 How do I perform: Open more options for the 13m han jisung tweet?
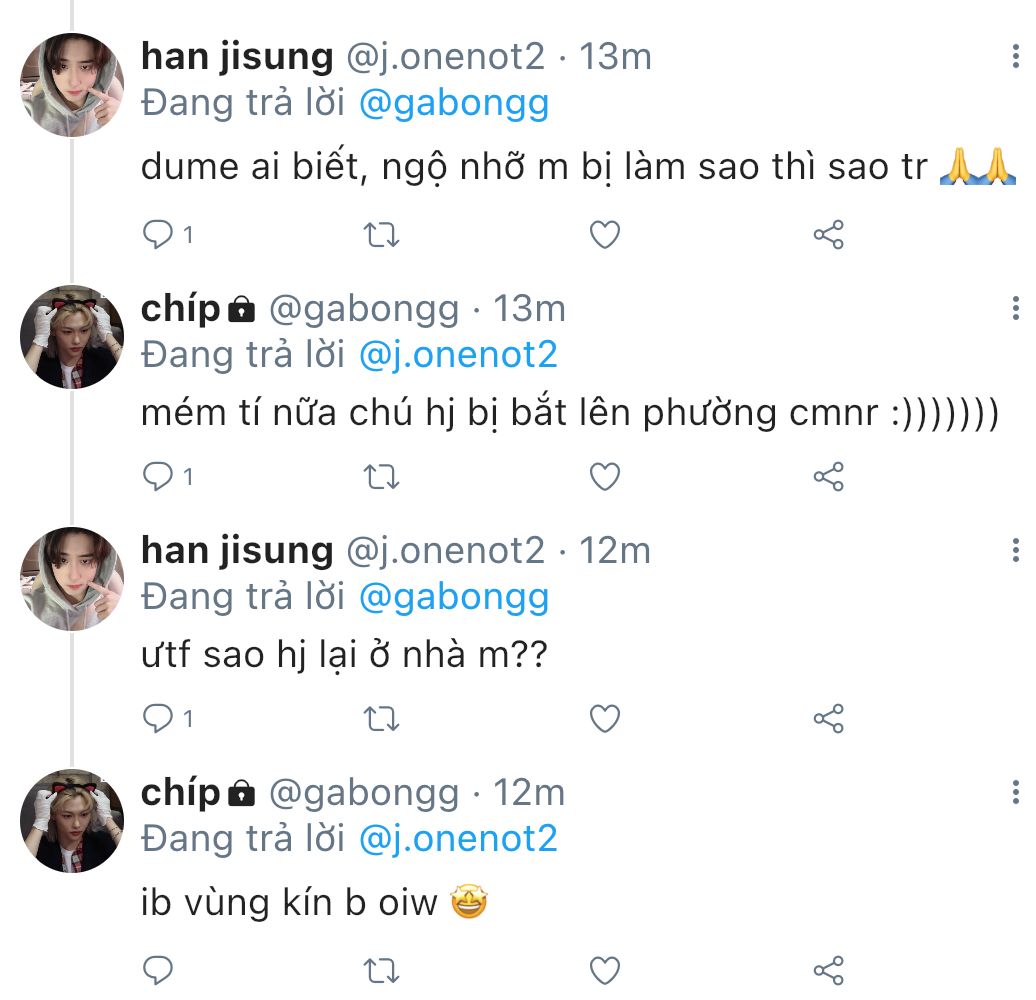click(x=1016, y=57)
